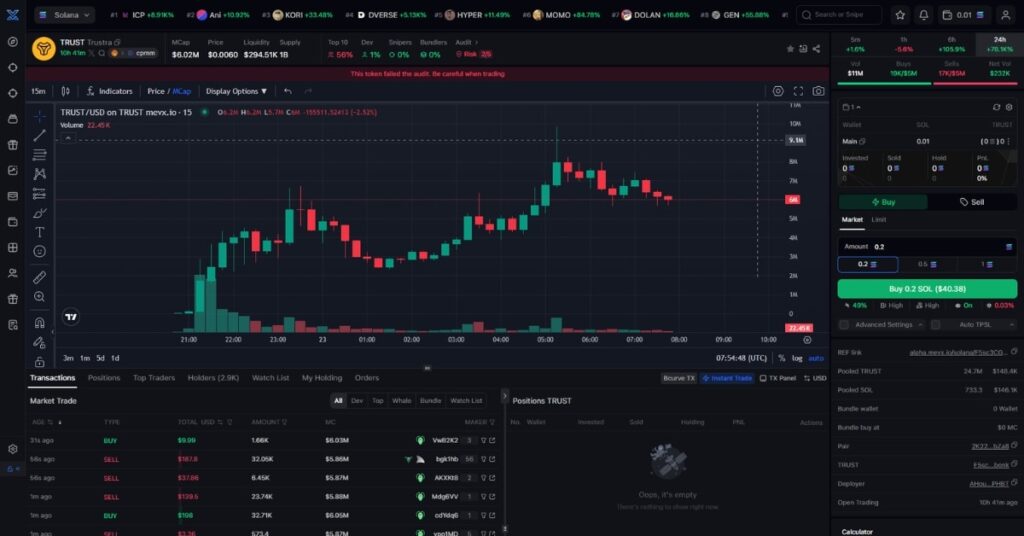Open the Top Traders tab

coord(153,378)
